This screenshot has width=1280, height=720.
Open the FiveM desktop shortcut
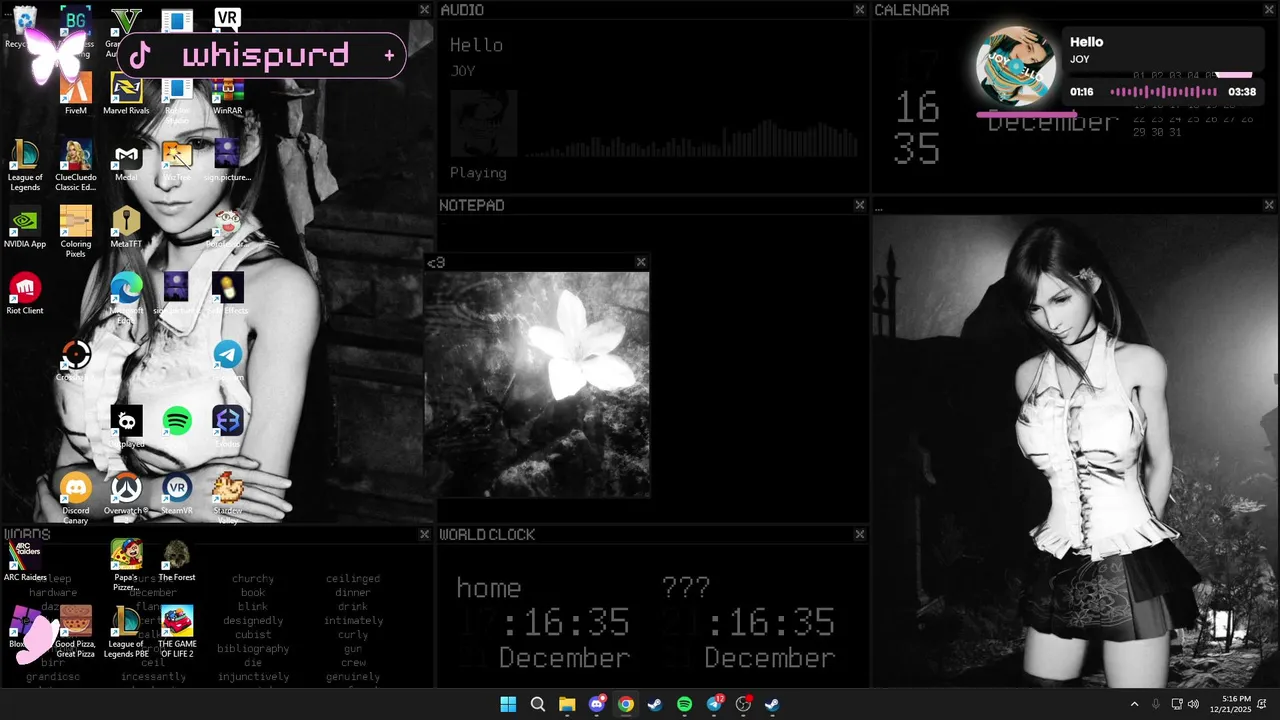tap(75, 93)
